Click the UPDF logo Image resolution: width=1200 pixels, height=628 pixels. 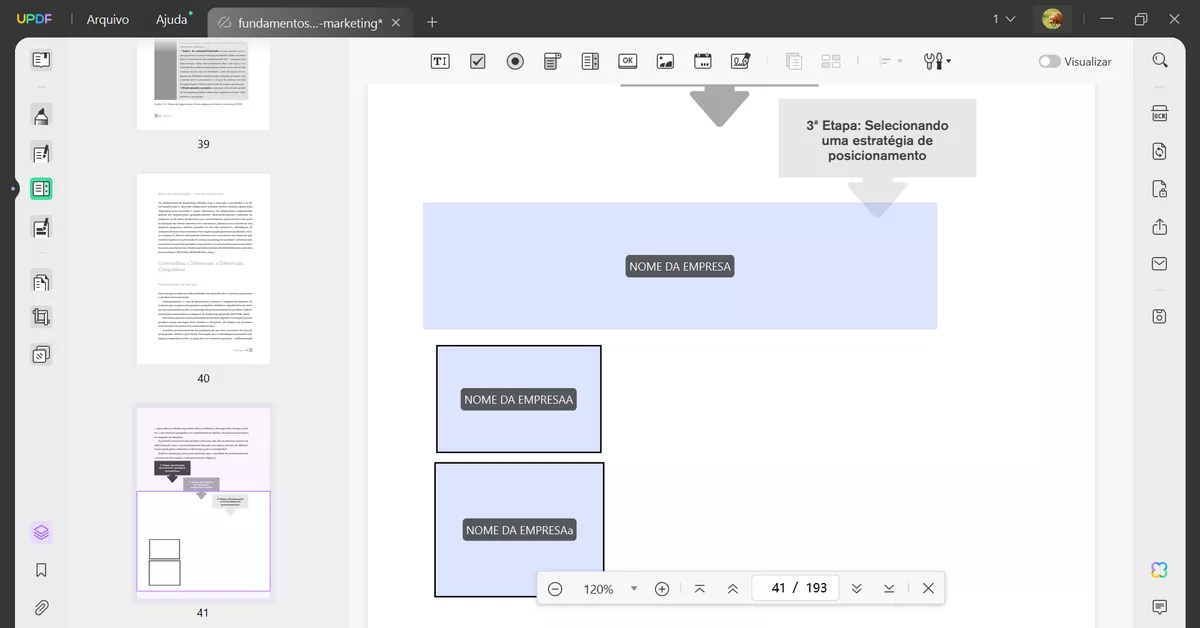pyautogui.click(x=33, y=19)
